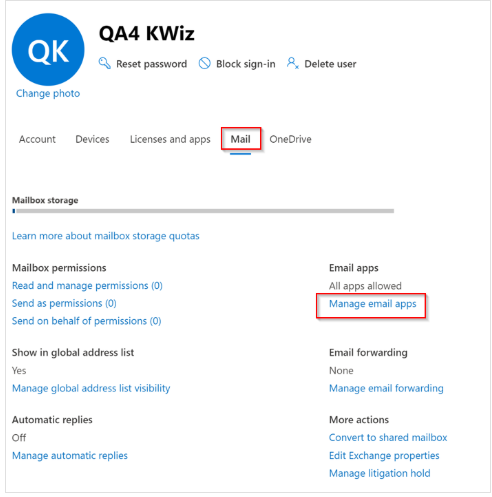Switch to the Account tab

(x=37, y=139)
